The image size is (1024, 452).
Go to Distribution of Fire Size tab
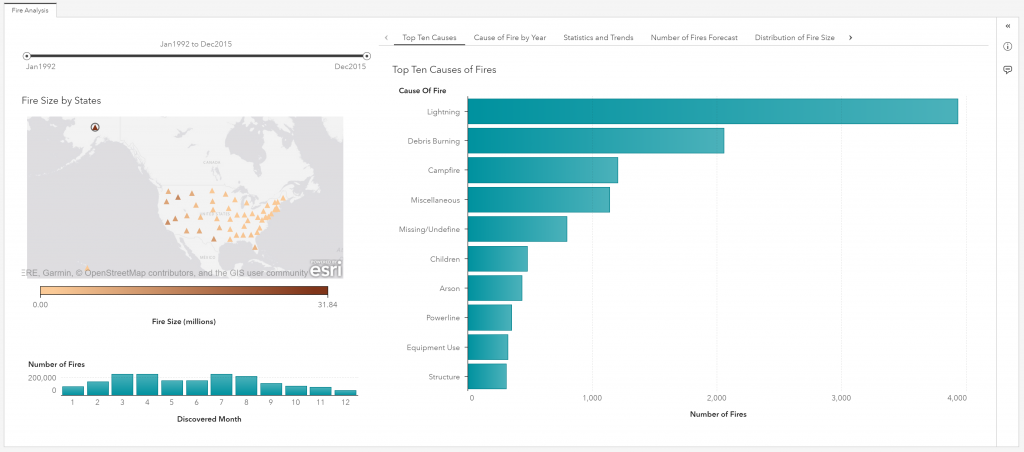pos(794,37)
